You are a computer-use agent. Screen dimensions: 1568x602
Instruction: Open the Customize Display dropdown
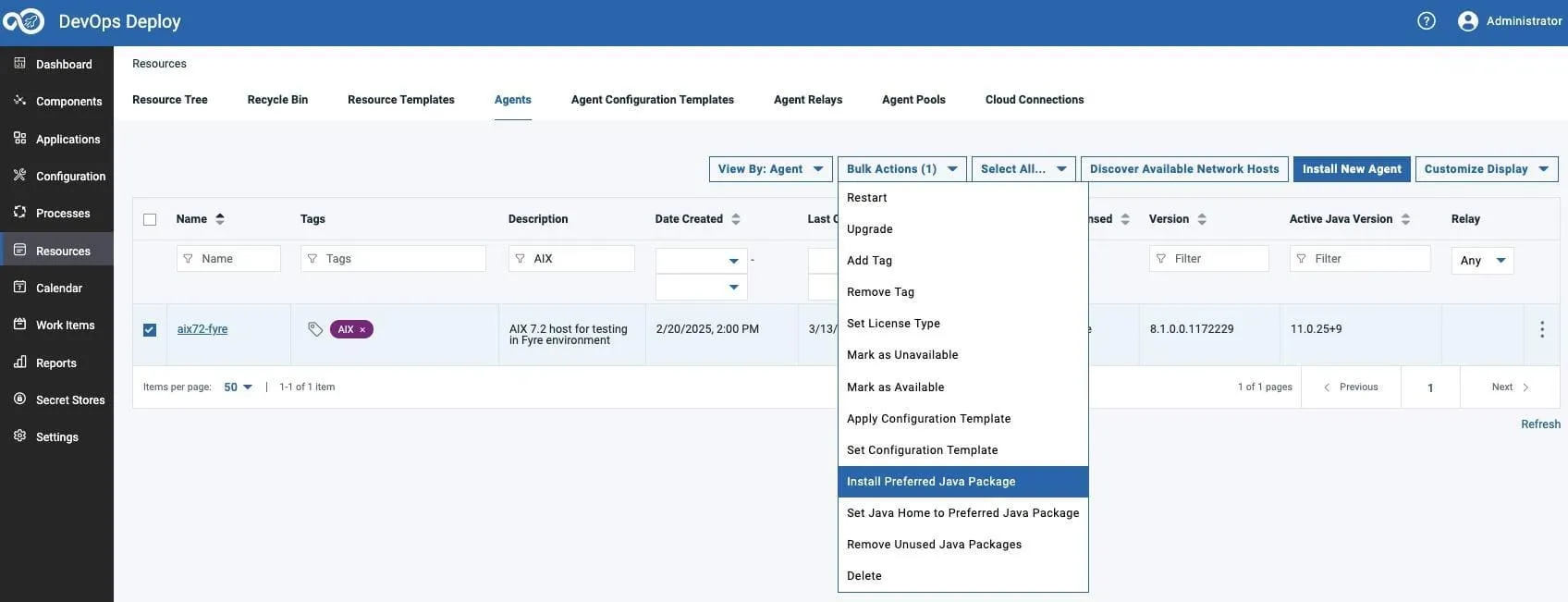click(x=1487, y=169)
